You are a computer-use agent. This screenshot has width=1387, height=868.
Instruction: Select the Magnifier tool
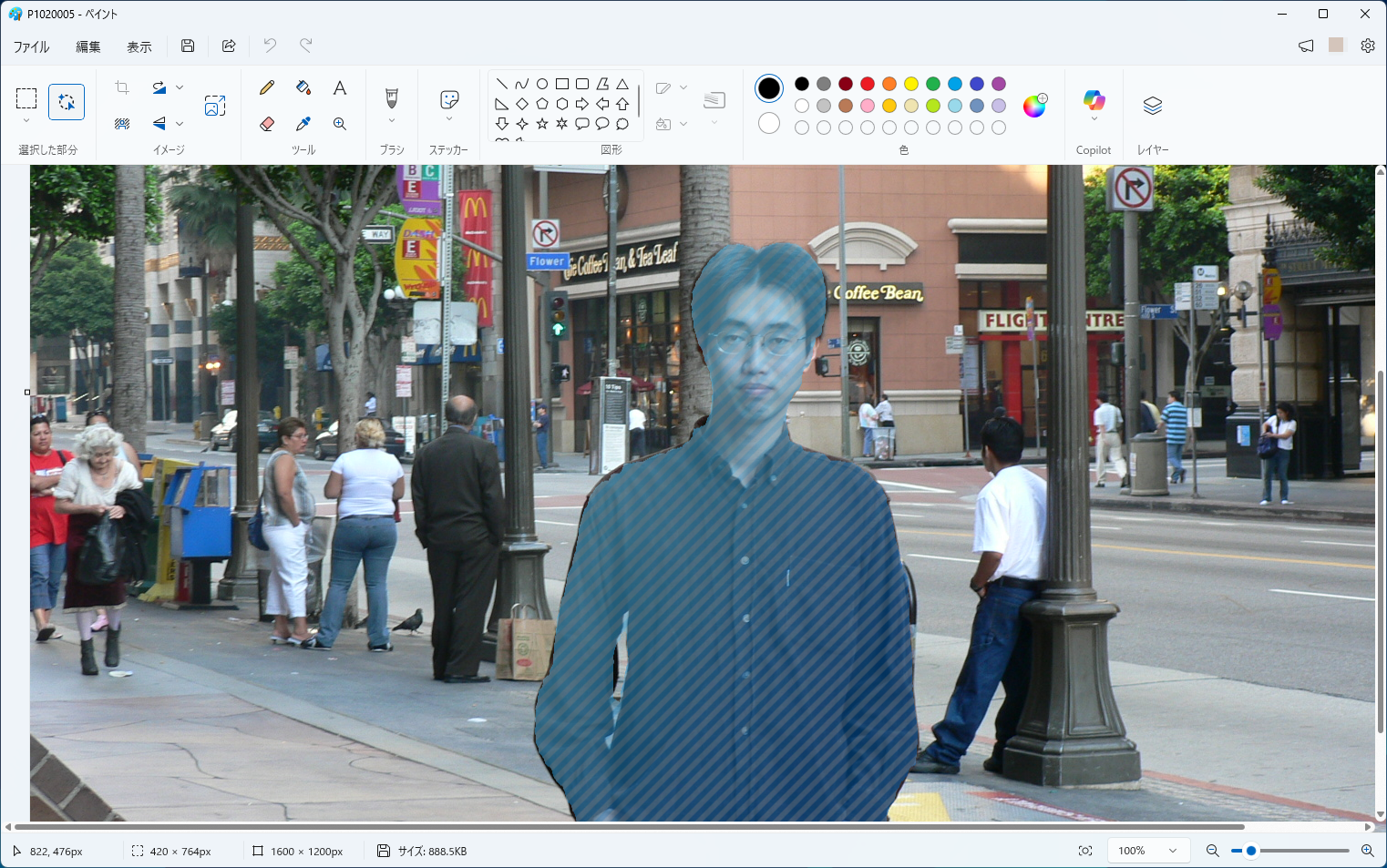click(340, 124)
